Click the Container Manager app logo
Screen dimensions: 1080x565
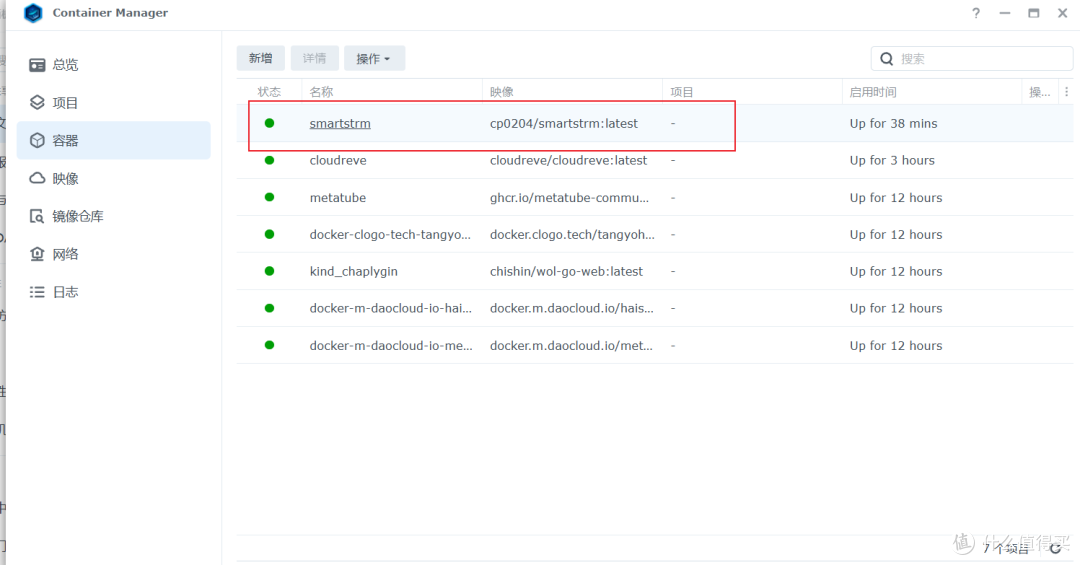(x=33, y=13)
